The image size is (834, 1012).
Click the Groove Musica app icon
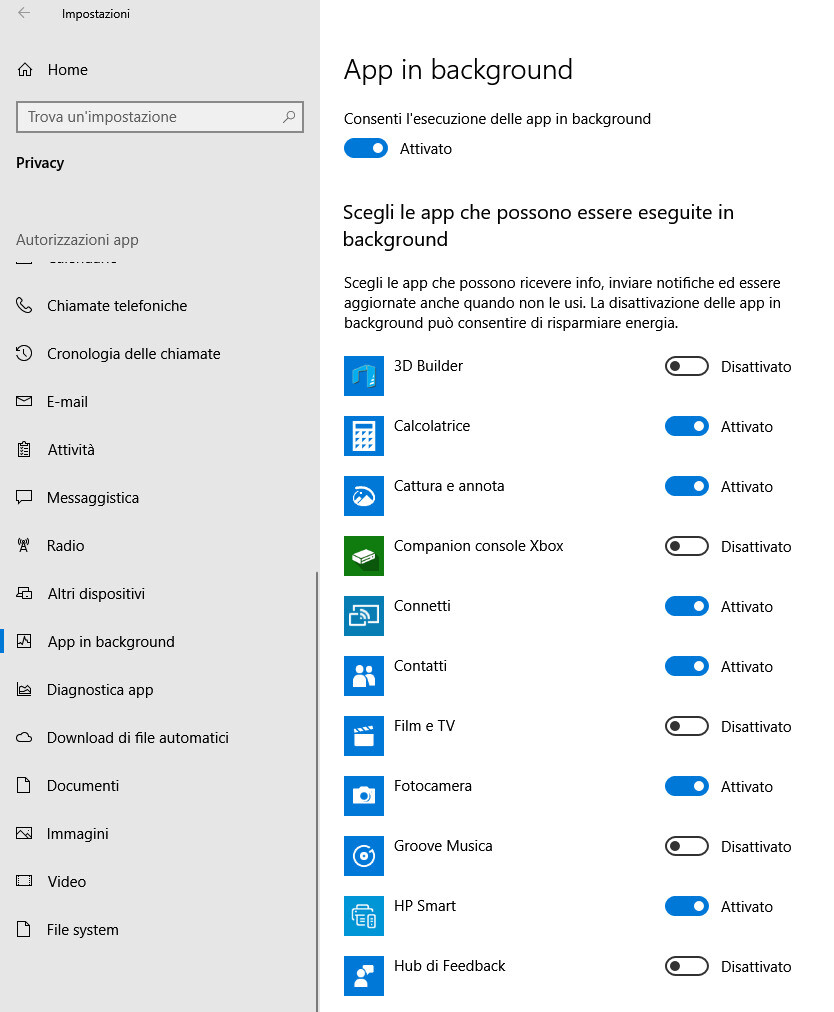(363, 856)
